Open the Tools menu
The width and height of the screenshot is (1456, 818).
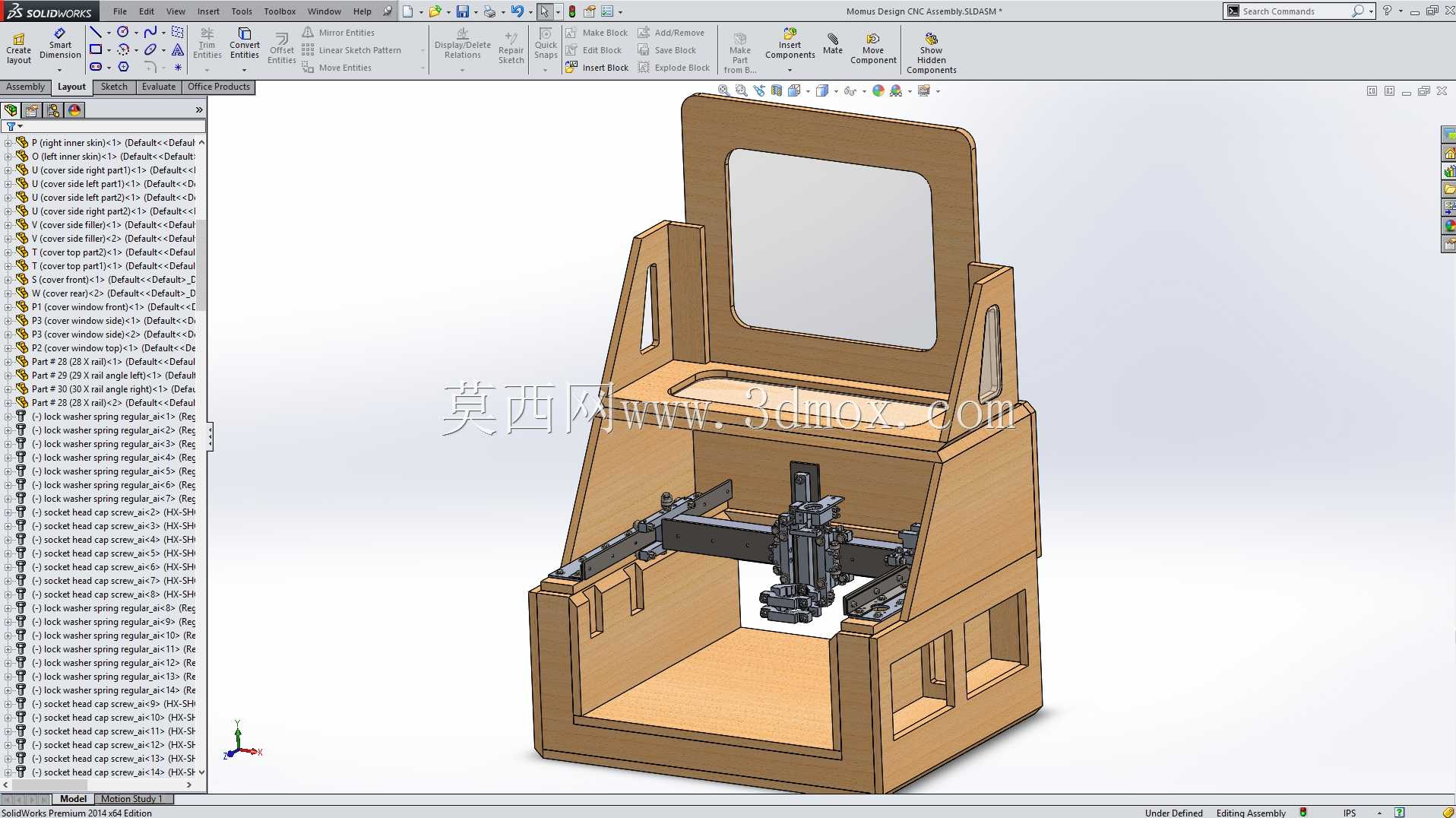242,11
